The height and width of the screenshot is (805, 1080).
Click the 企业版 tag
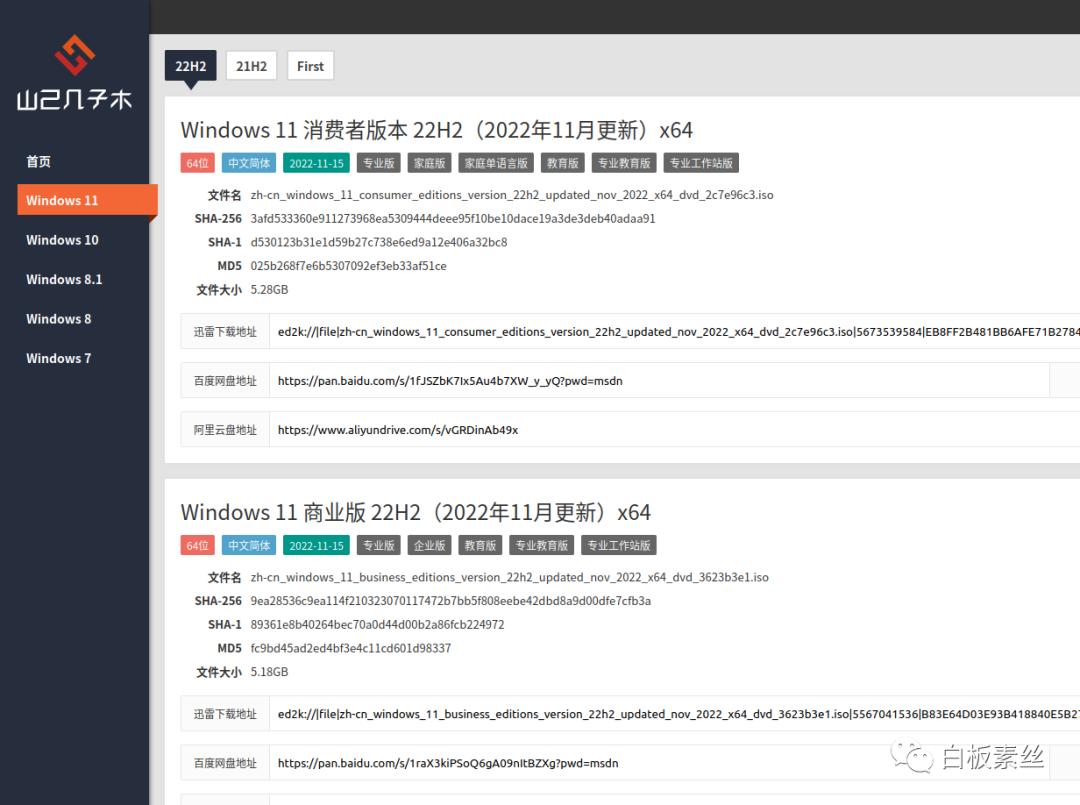point(430,545)
